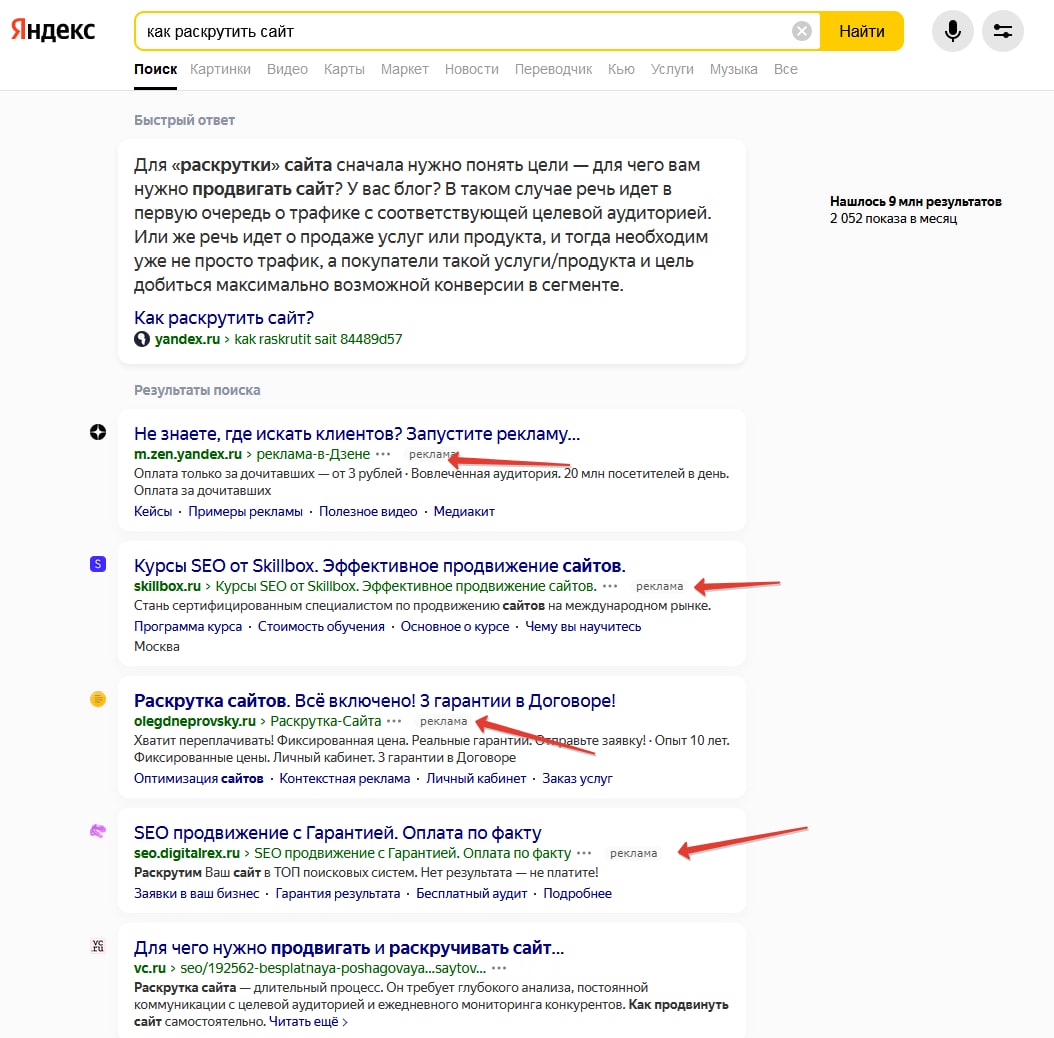Open the Заявки в ваш бизнес sitelink
This screenshot has width=1054, height=1038.
tap(196, 893)
